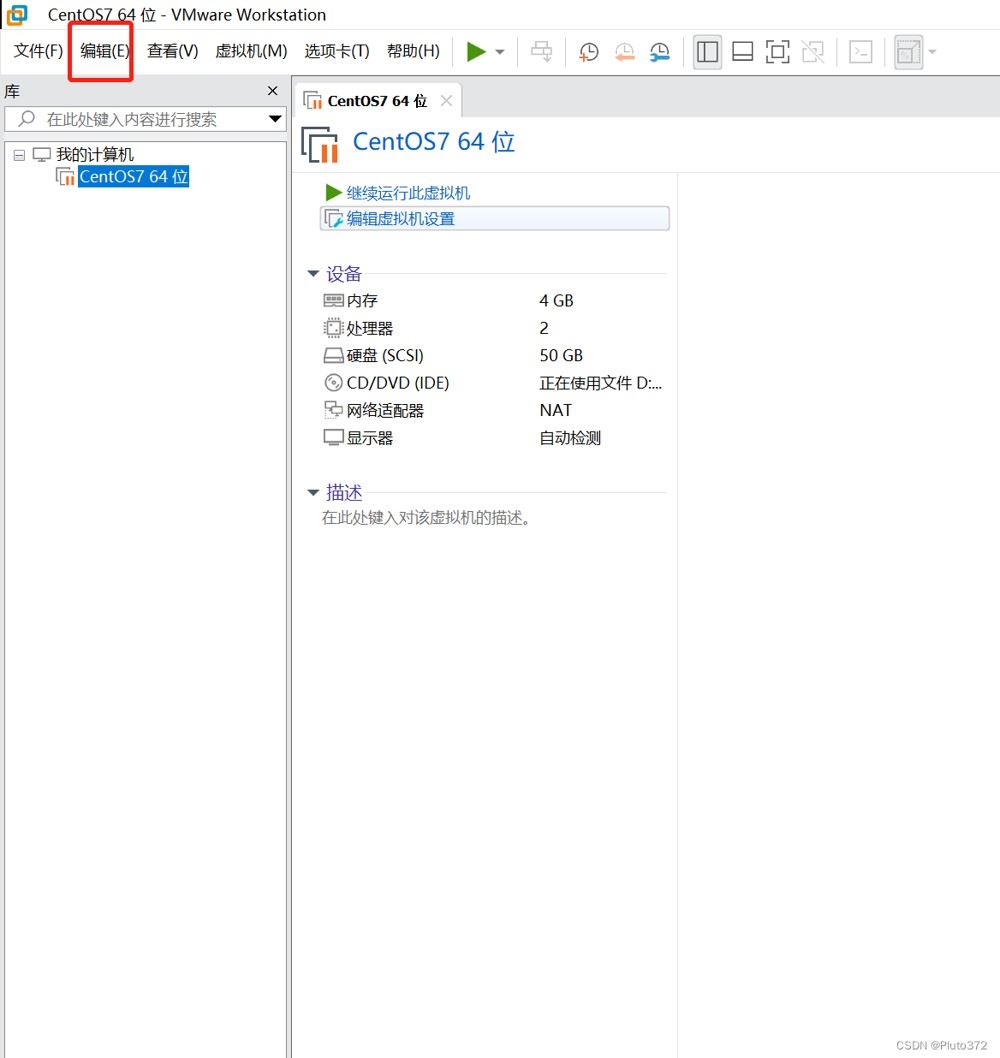Click the CD/DVD (IDE) device row
This screenshot has height=1058, width=1000.
coord(495,383)
